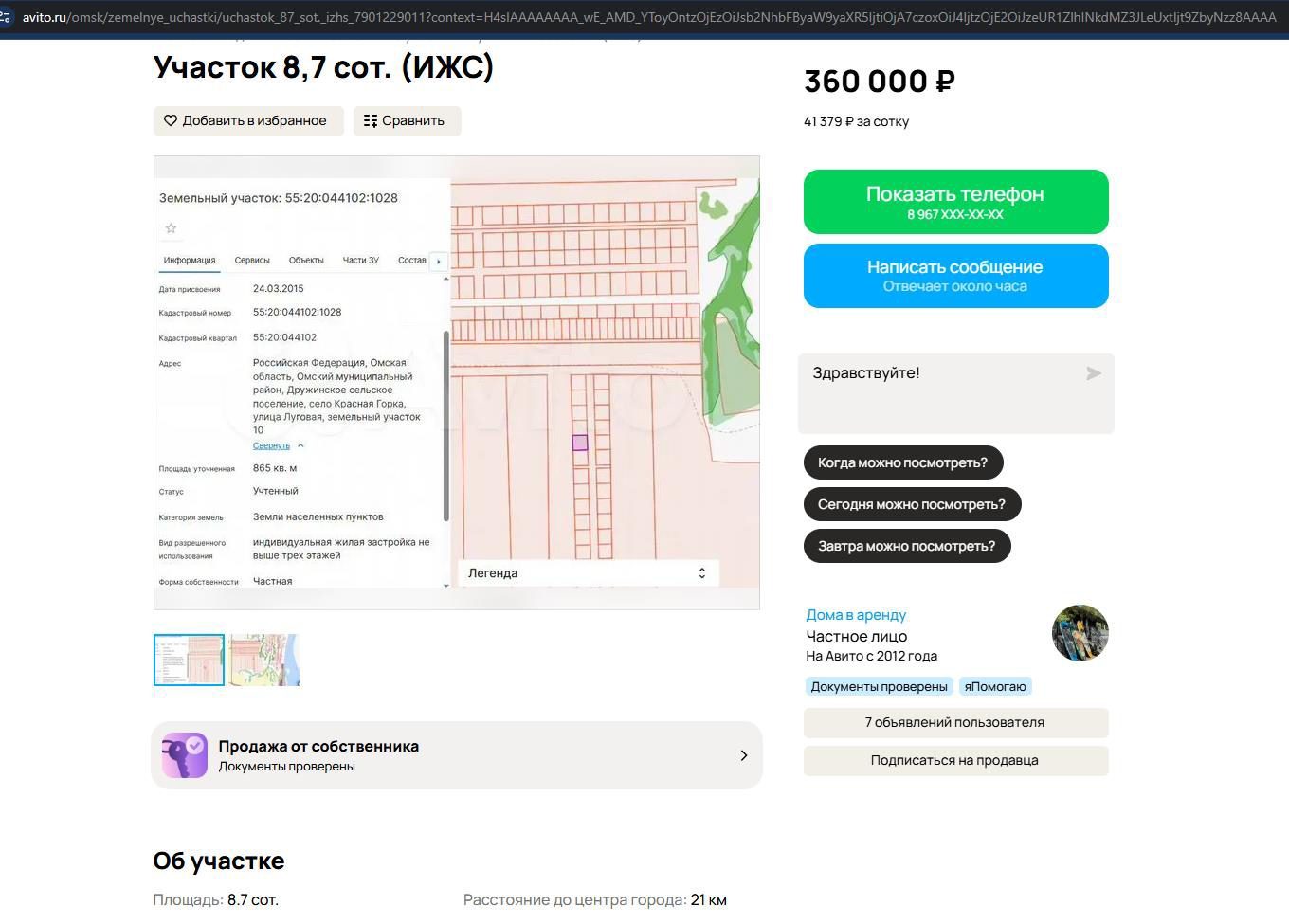Click the site info icon in the address bar
This screenshot has width=1289, height=924.
(x=6, y=17)
